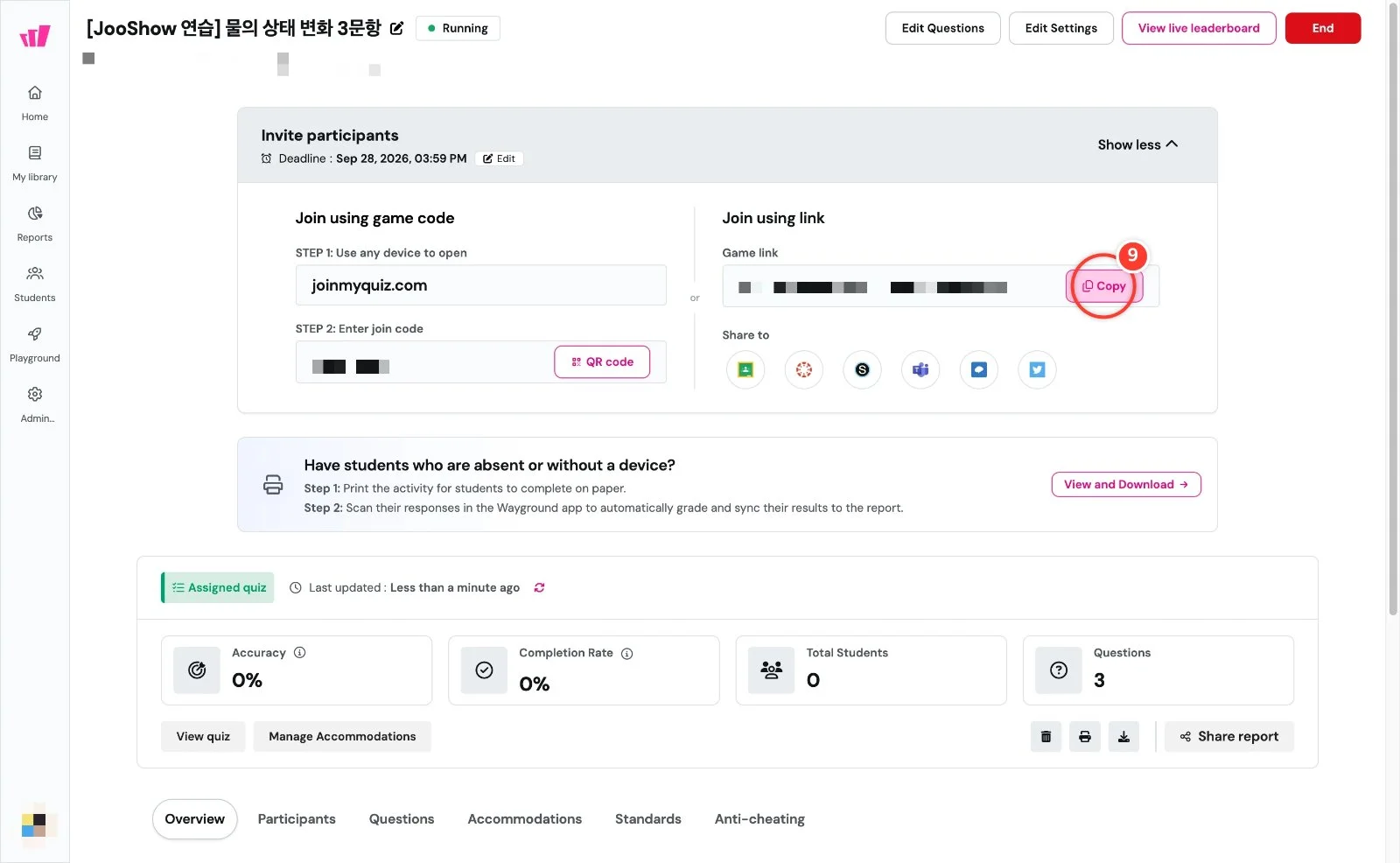Image resolution: width=1400 pixels, height=863 pixels.
Task: Click the View quiz button
Action: click(203, 736)
